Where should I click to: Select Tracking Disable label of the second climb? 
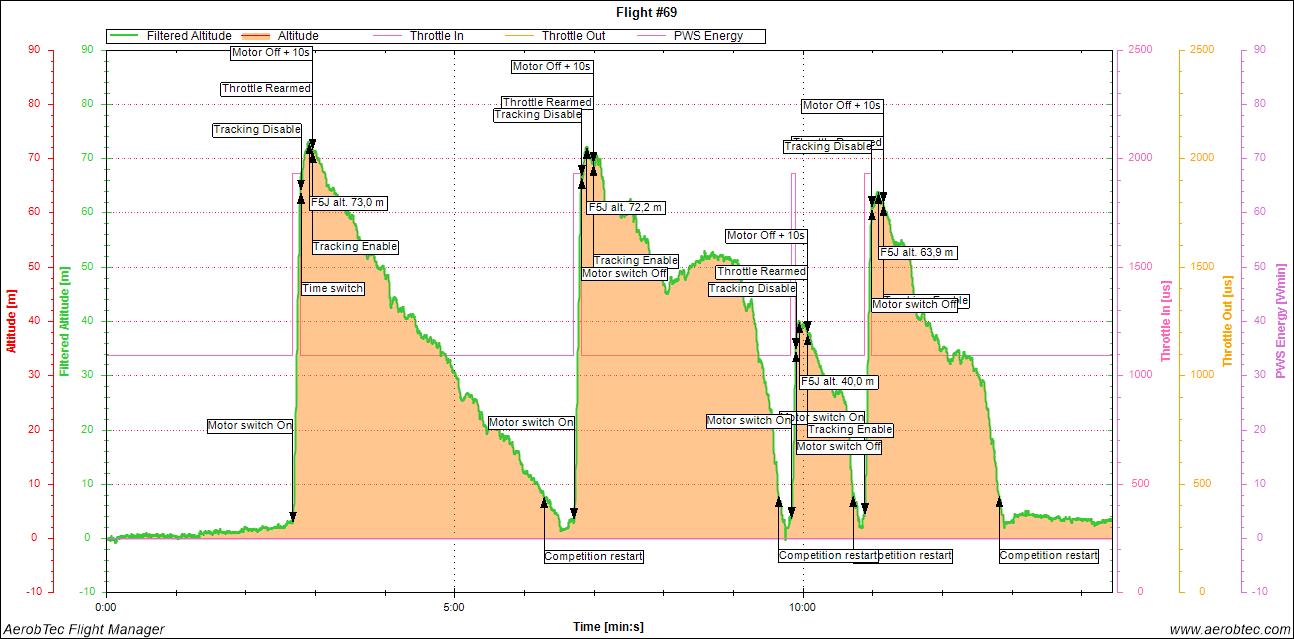pos(538,115)
